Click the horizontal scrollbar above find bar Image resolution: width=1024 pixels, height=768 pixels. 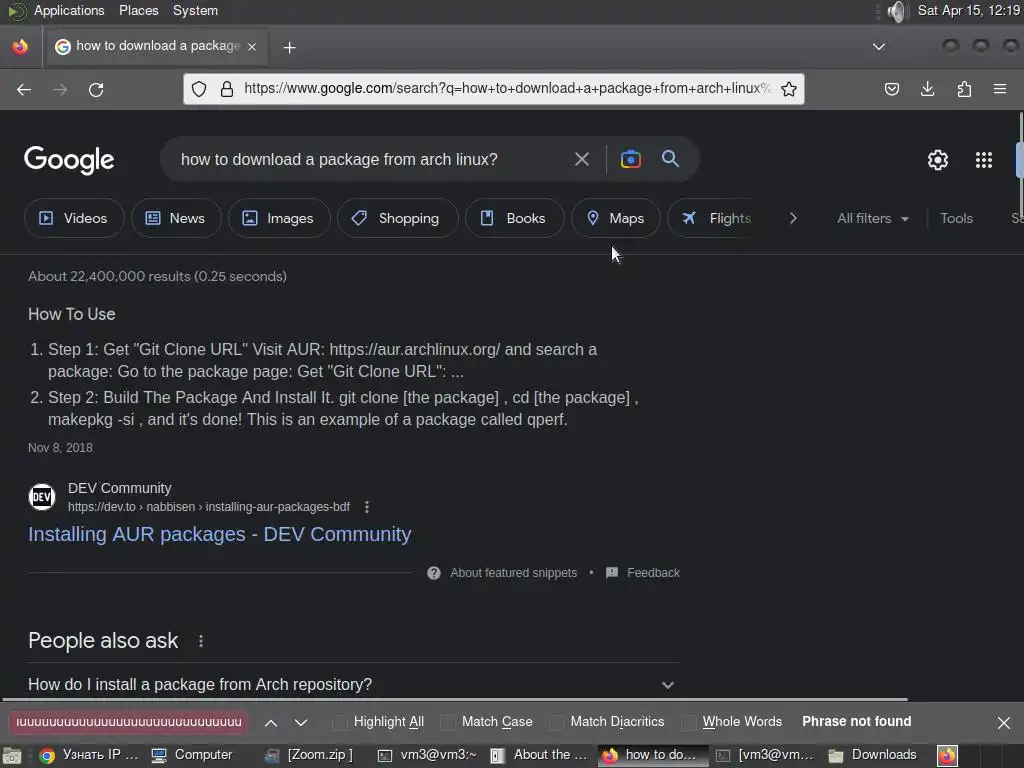(x=455, y=699)
